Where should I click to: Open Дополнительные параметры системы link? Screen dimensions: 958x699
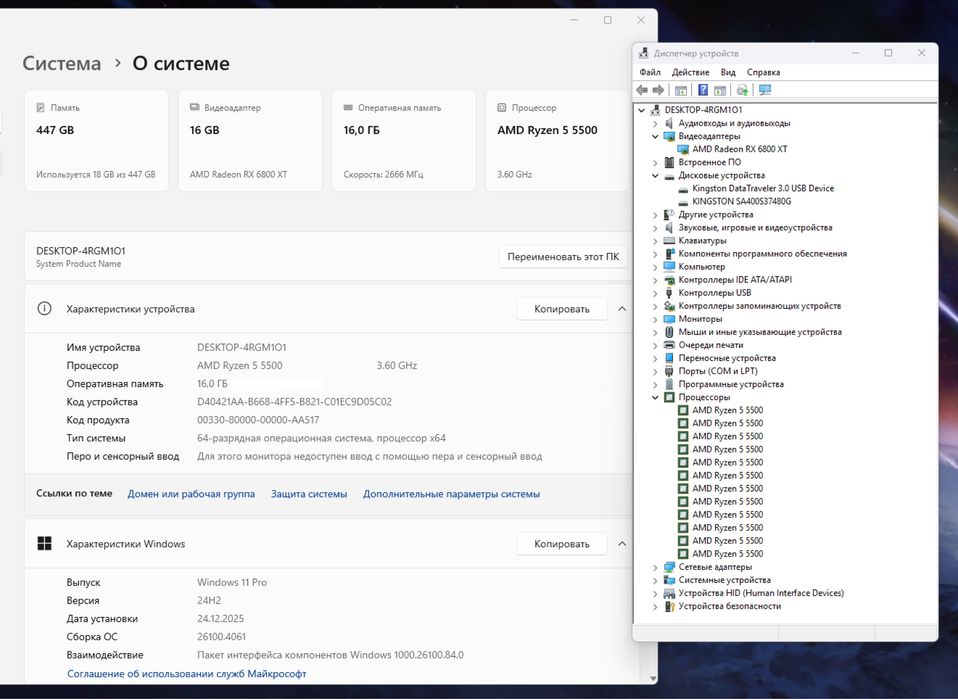tap(452, 494)
